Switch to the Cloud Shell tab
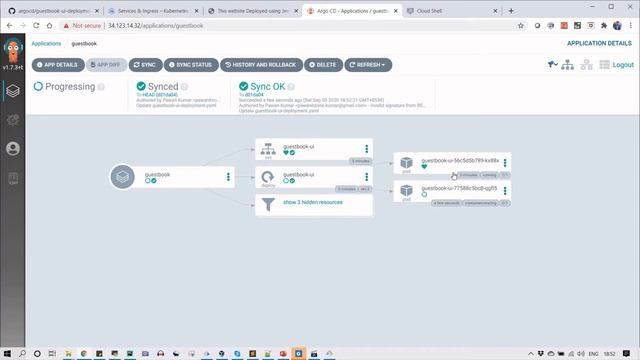 click(x=452, y=11)
